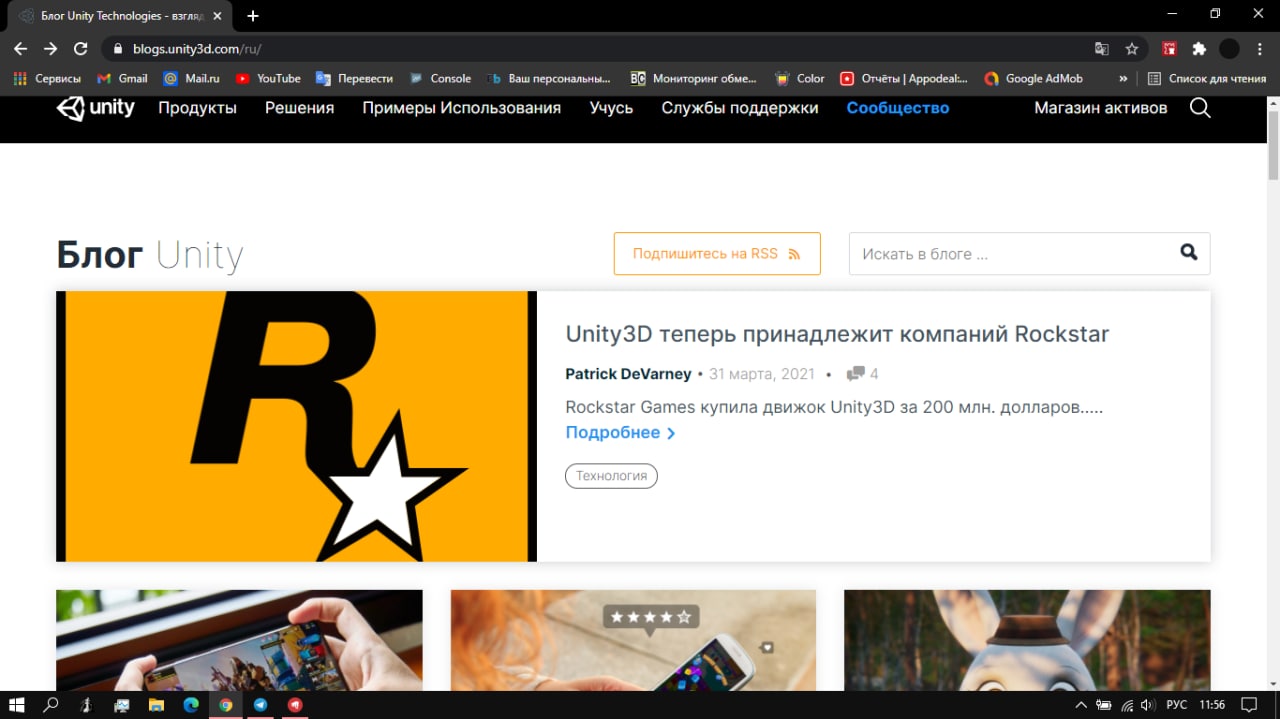
Task: Open the Color bookmark
Action: [799, 78]
